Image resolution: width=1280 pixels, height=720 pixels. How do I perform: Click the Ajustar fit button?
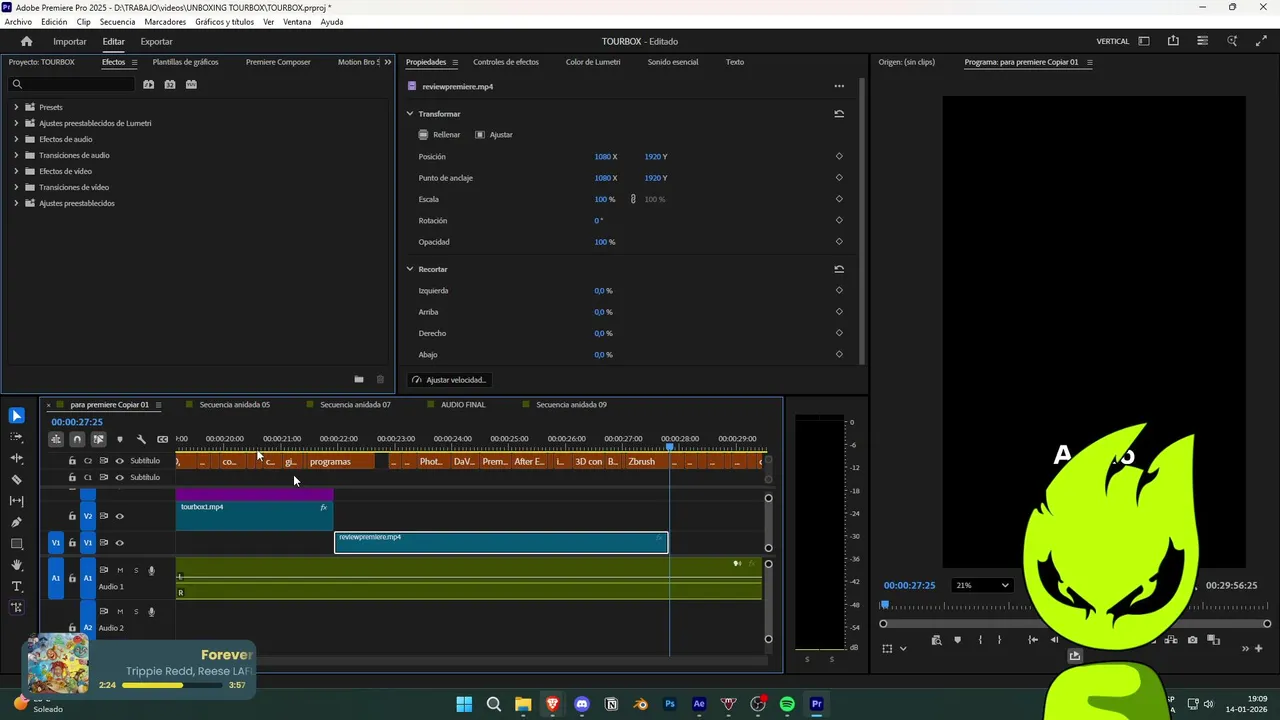point(494,134)
